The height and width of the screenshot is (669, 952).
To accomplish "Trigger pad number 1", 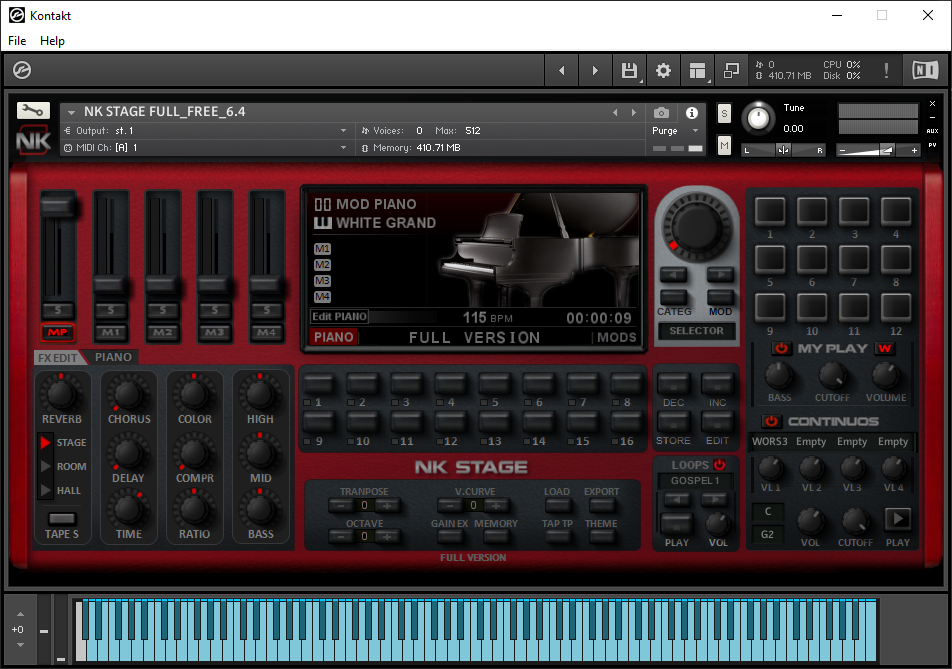I will coord(770,211).
